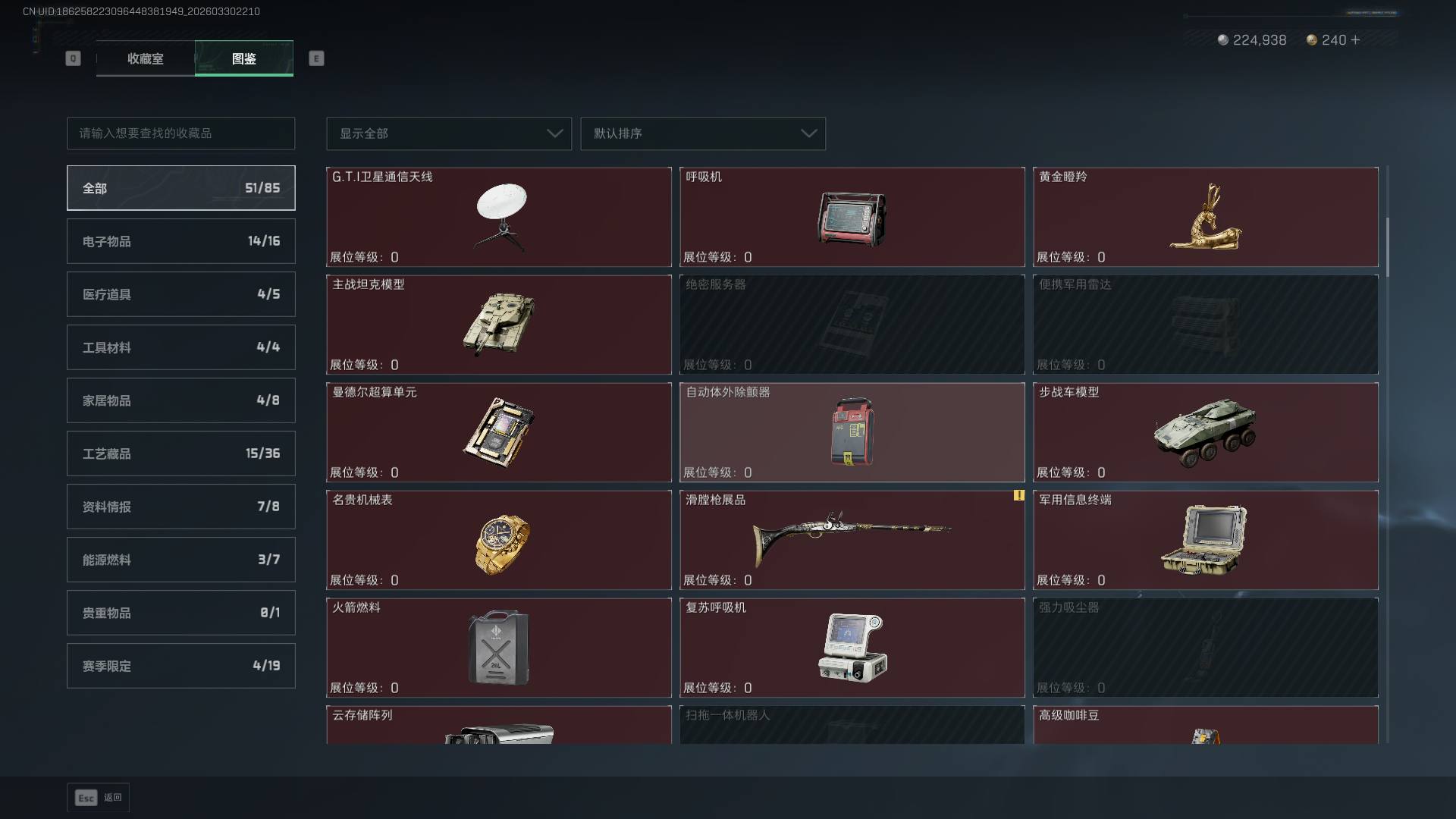Image resolution: width=1456 pixels, height=819 pixels.
Task: Open the flintlock rifle 滑膛枪展品 card
Action: coord(852,540)
